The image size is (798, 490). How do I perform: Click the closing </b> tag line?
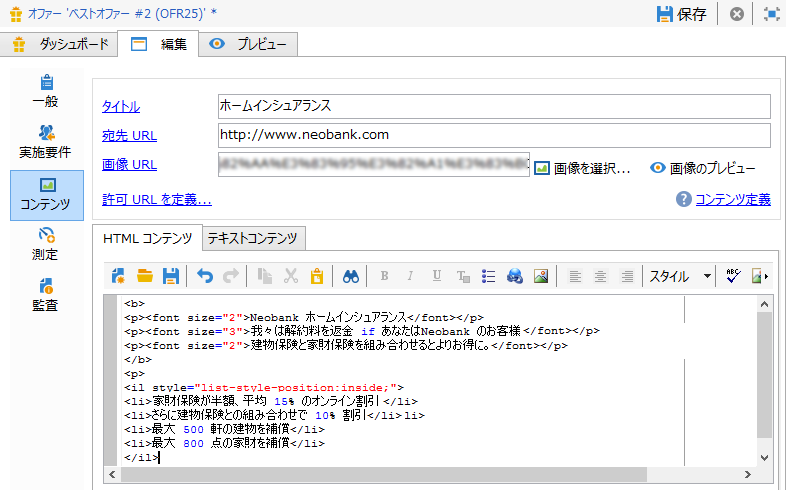138,360
